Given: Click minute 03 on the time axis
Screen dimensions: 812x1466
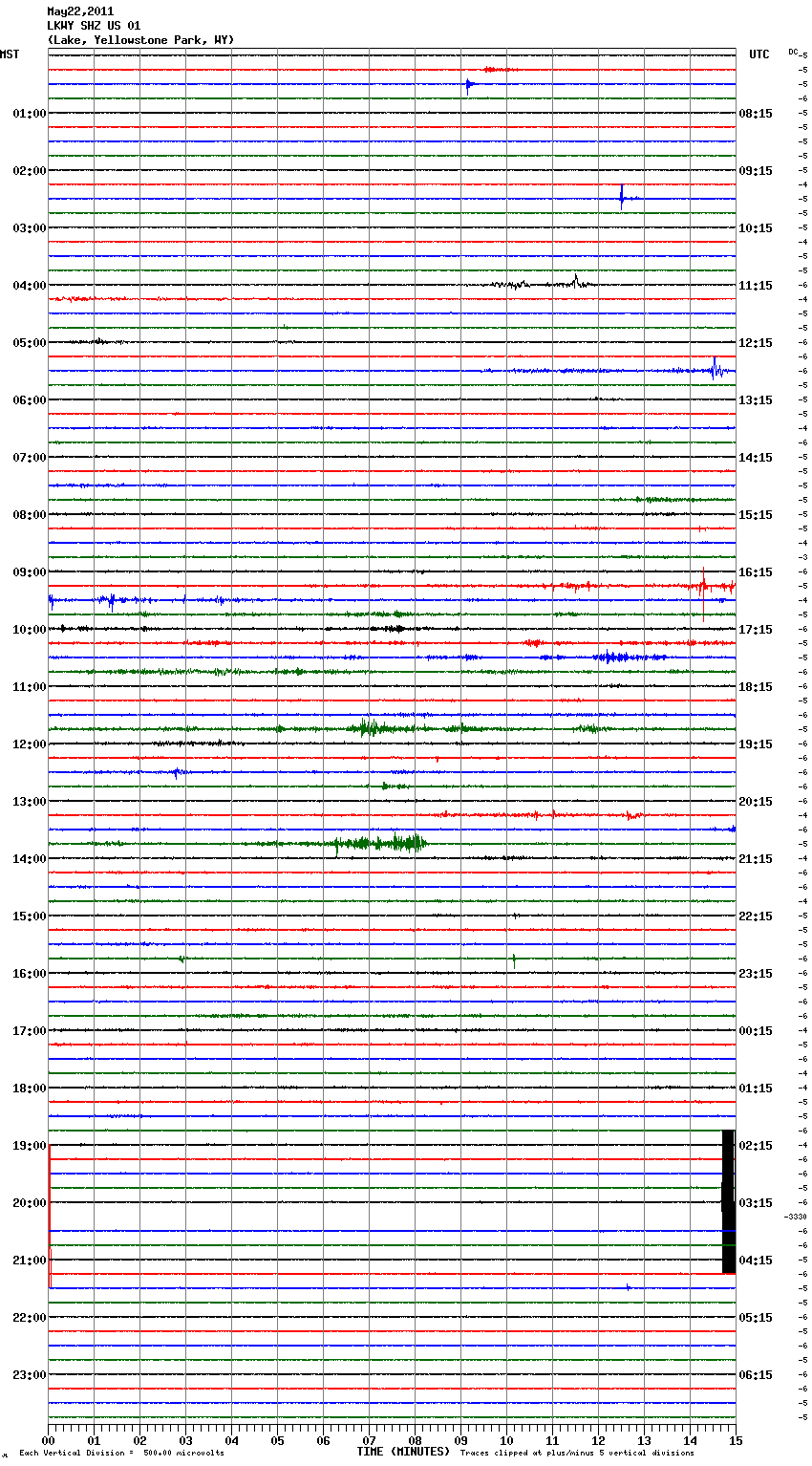Looking at the screenshot, I should point(185,1439).
